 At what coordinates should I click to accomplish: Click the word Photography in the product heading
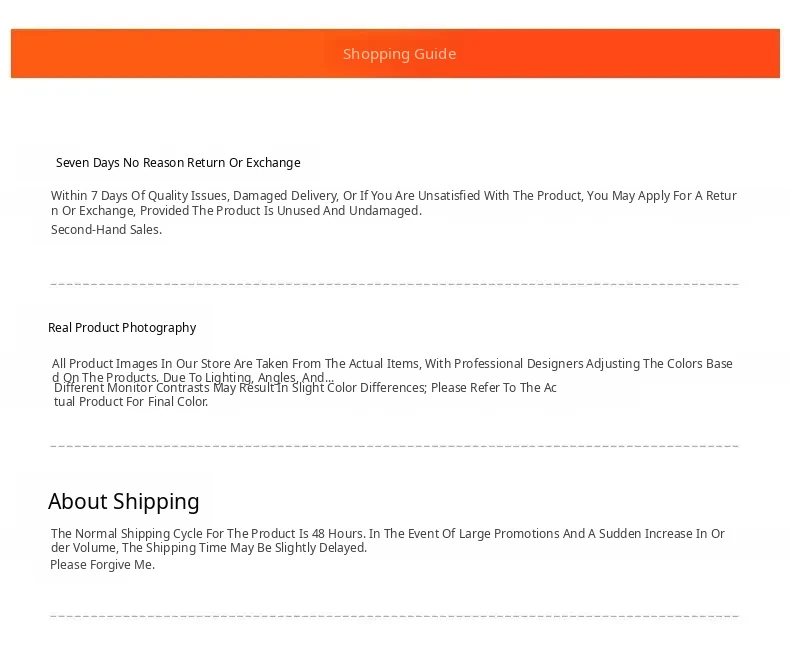click(x=159, y=328)
